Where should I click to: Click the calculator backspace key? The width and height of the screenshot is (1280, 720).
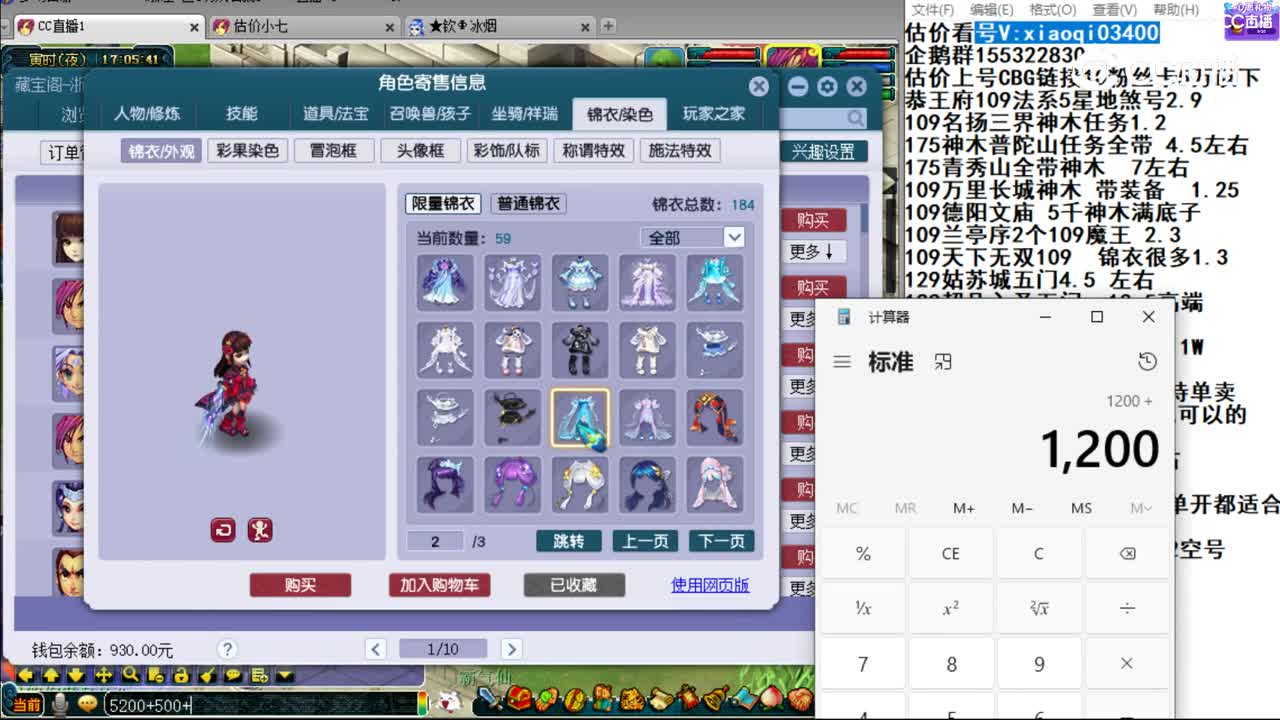tap(1127, 553)
